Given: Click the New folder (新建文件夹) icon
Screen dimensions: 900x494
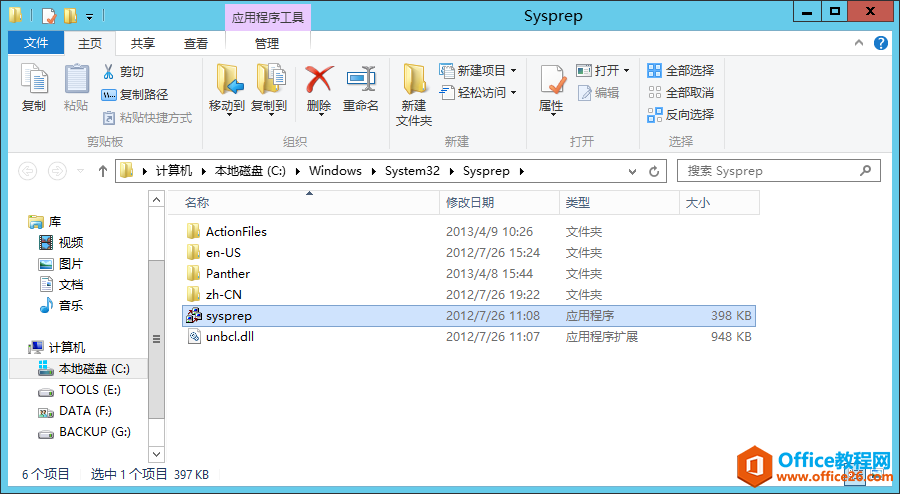Looking at the screenshot, I should click(x=414, y=79).
